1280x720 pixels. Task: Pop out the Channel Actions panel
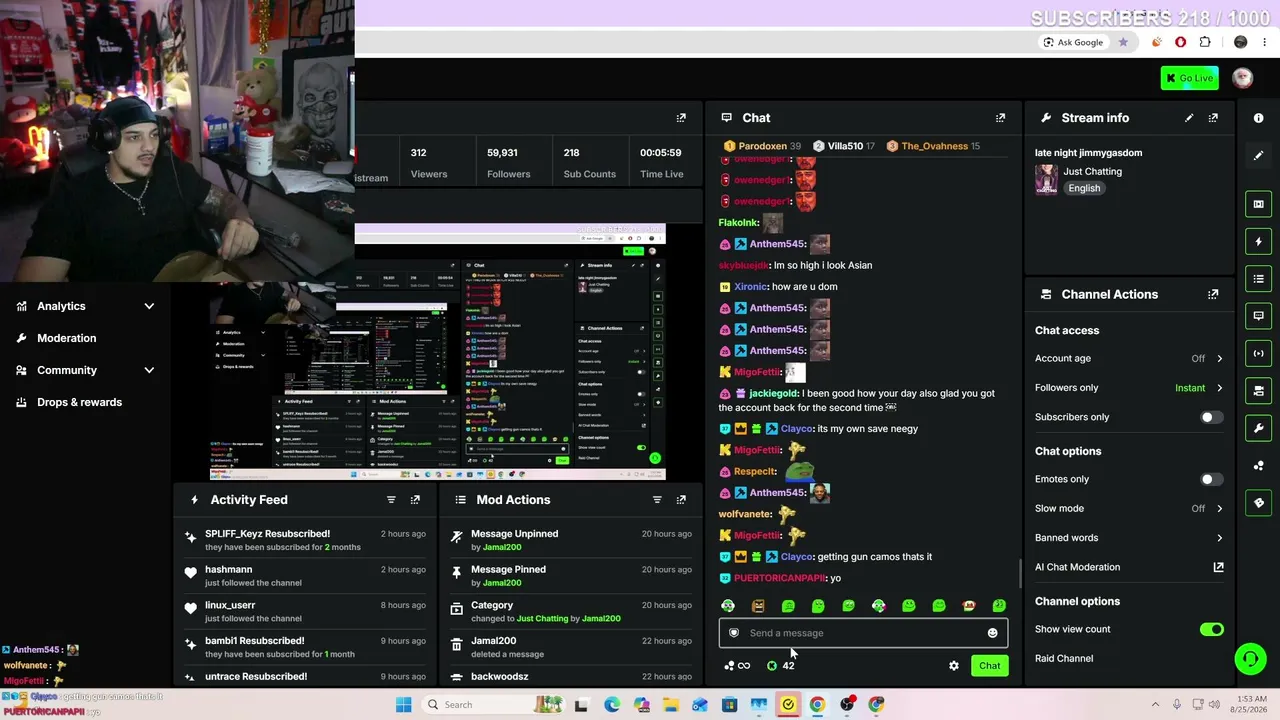(1213, 294)
